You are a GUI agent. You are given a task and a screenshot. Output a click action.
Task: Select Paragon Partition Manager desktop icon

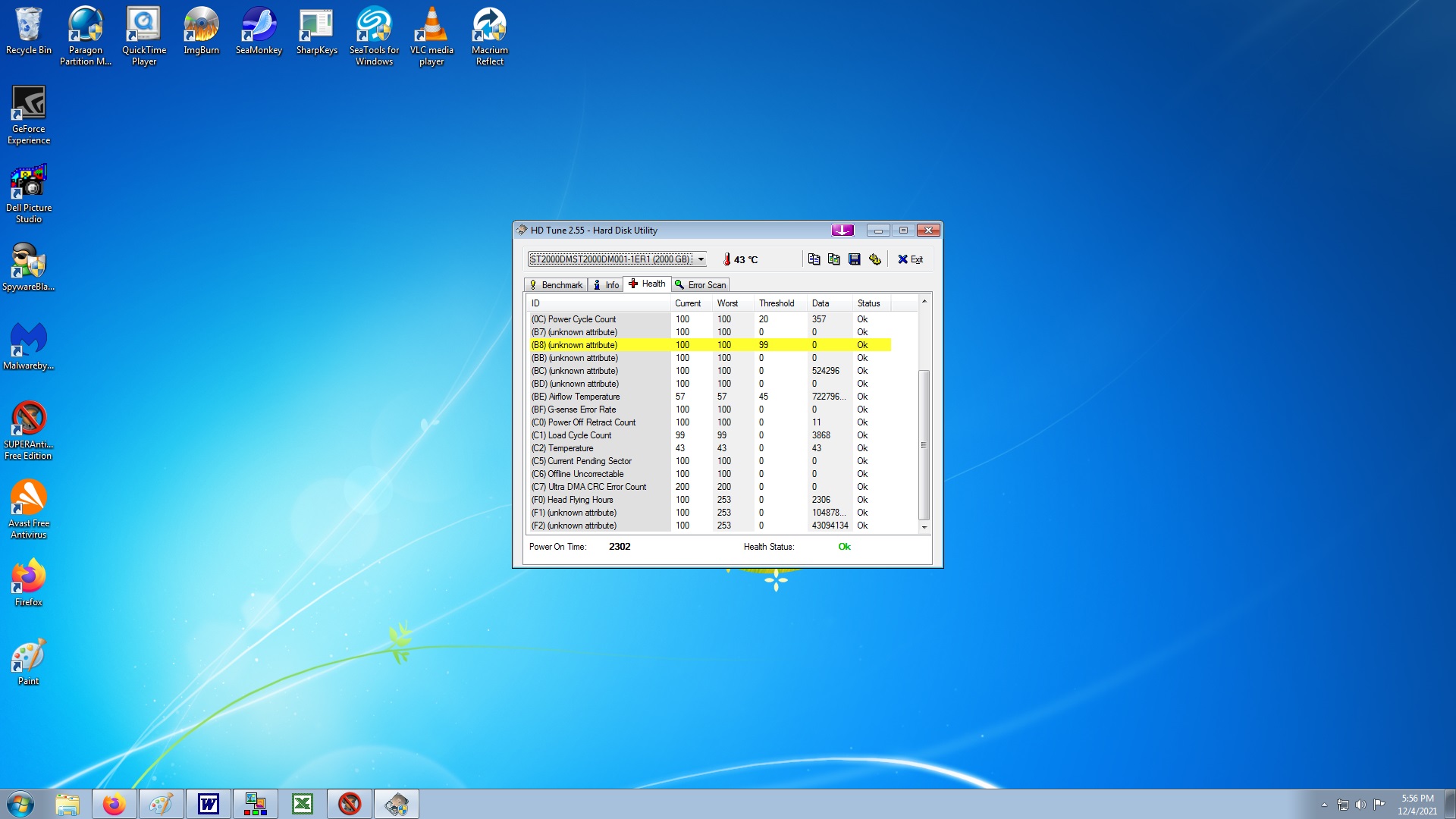[86, 36]
